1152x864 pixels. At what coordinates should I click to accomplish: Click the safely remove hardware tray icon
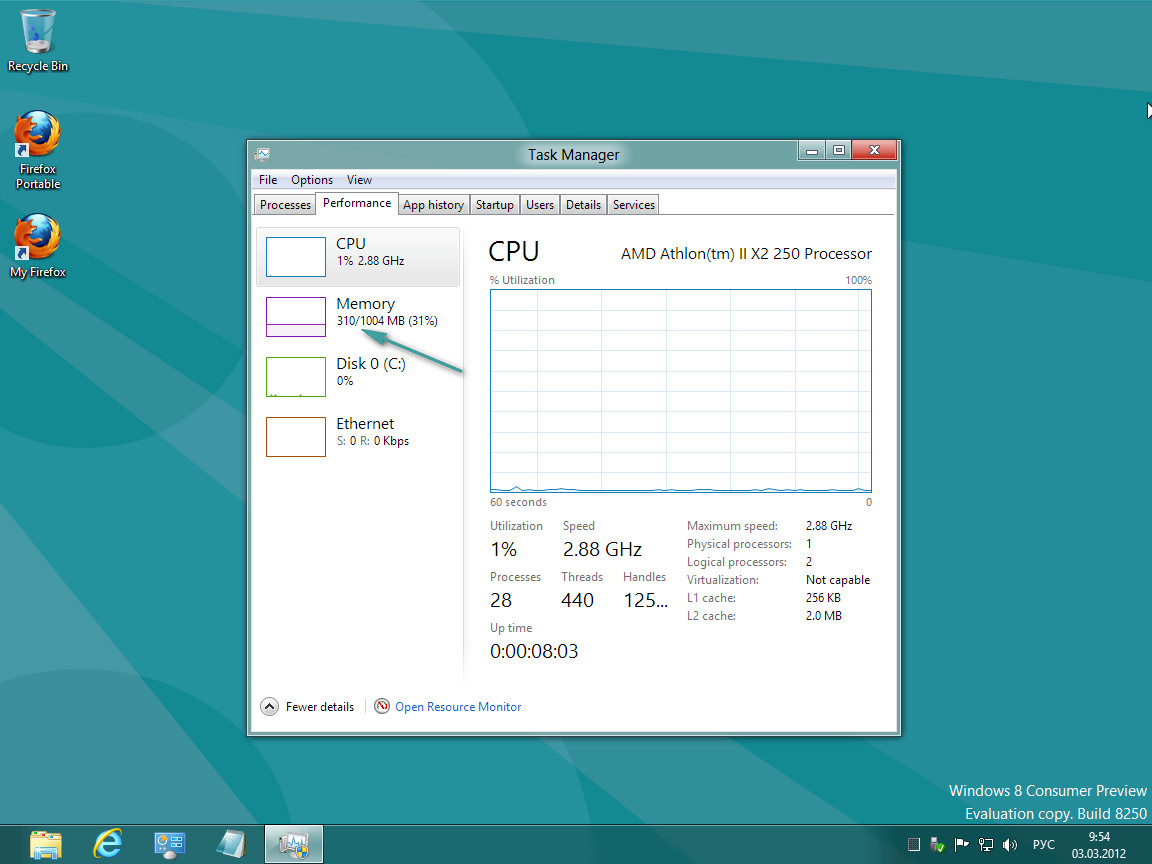click(937, 844)
